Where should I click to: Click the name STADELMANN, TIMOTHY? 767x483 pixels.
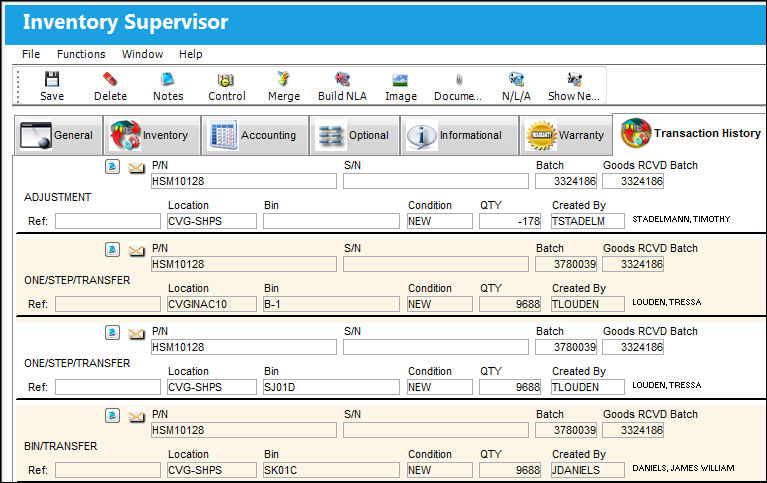[681, 219]
